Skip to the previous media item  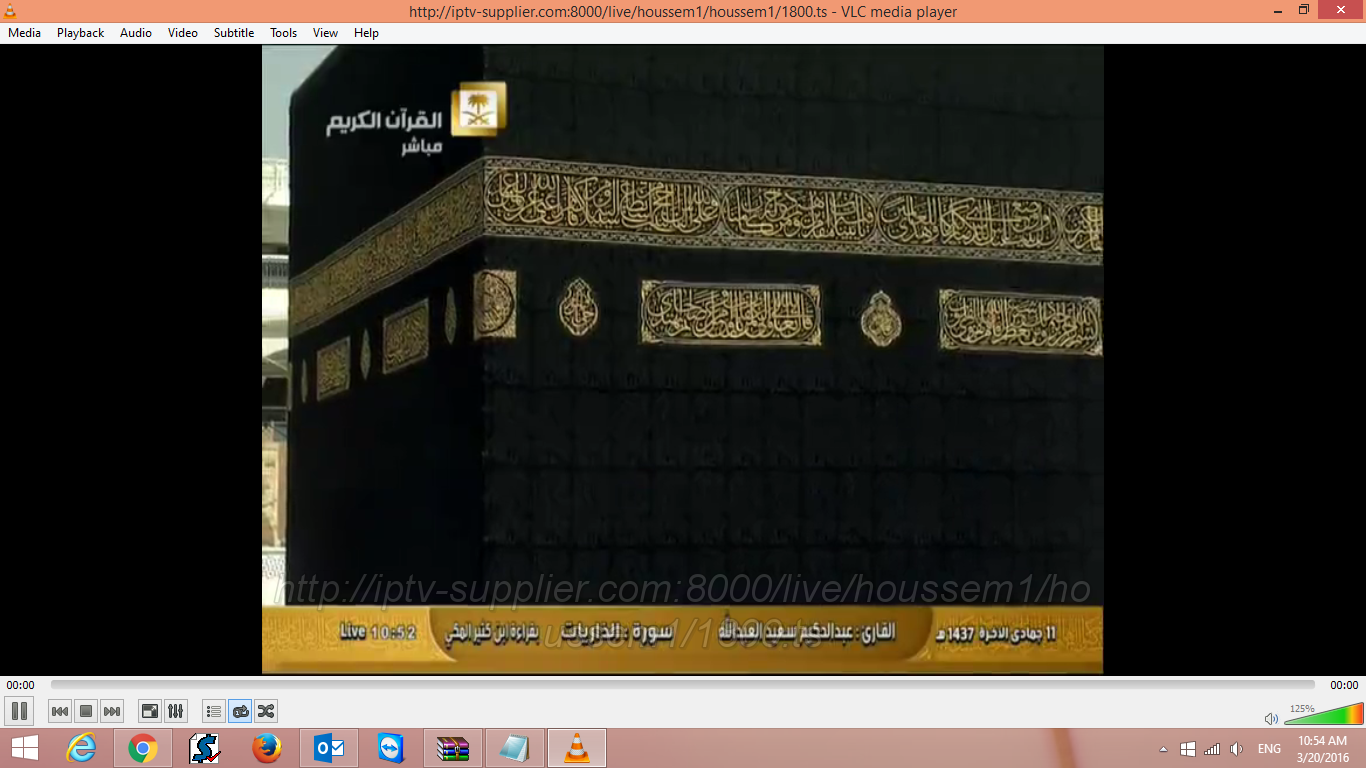tap(60, 711)
